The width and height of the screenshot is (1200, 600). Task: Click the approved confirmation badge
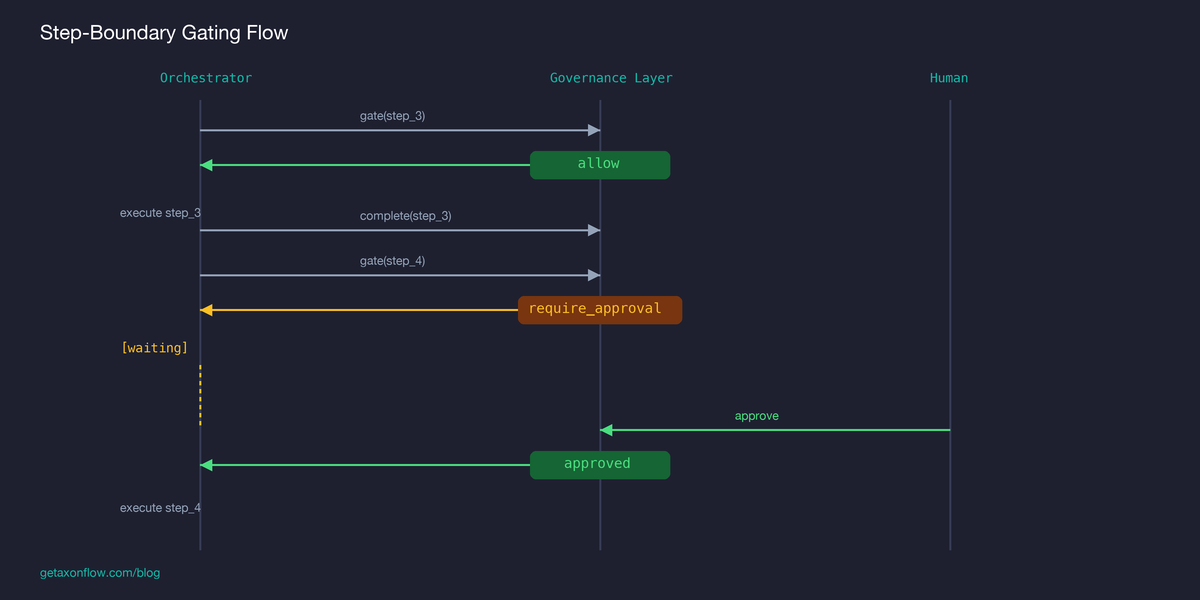click(x=599, y=464)
